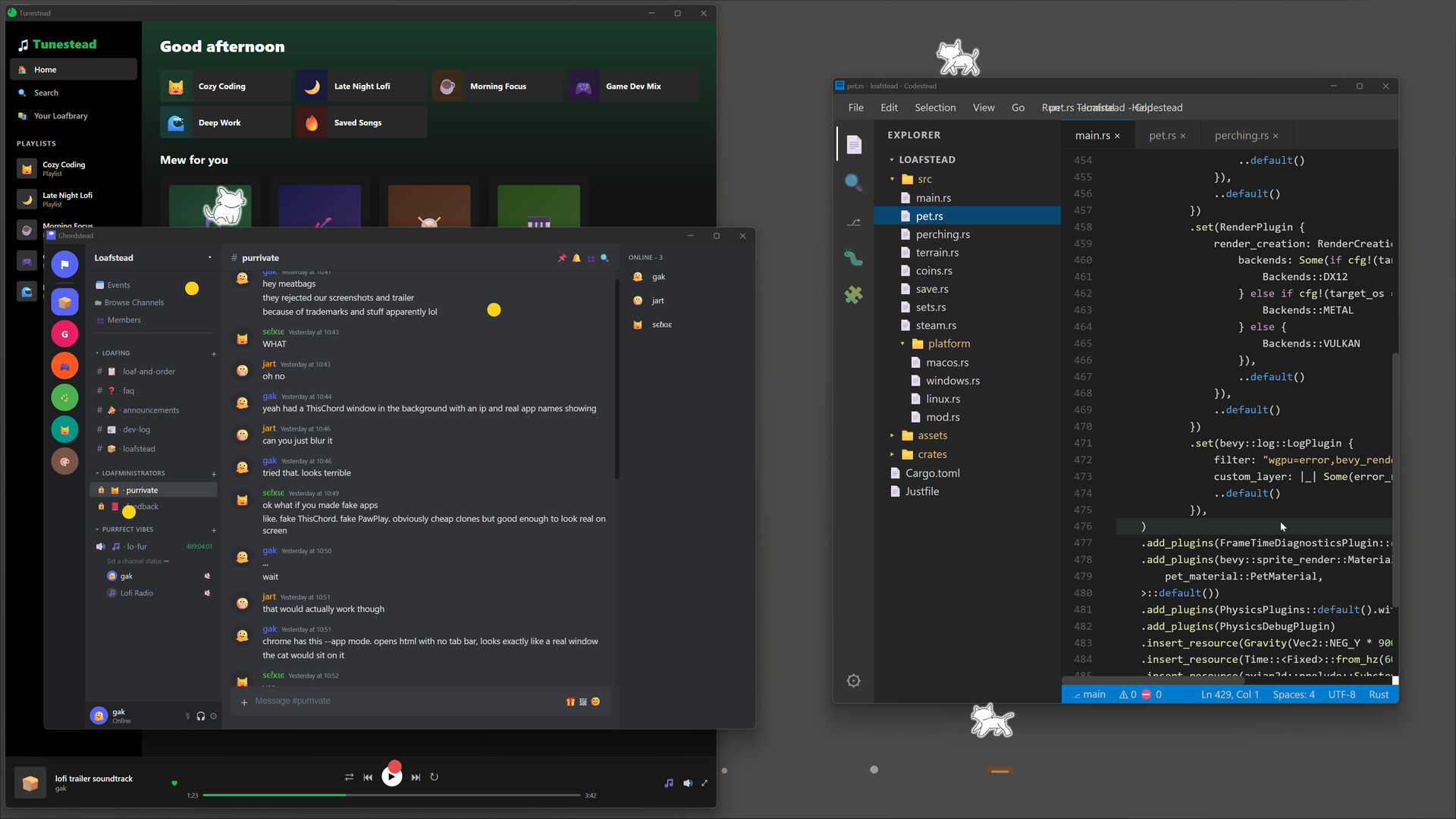Open the Cozy Coding playlist tile
The width and height of the screenshot is (1456, 819).
[225, 86]
